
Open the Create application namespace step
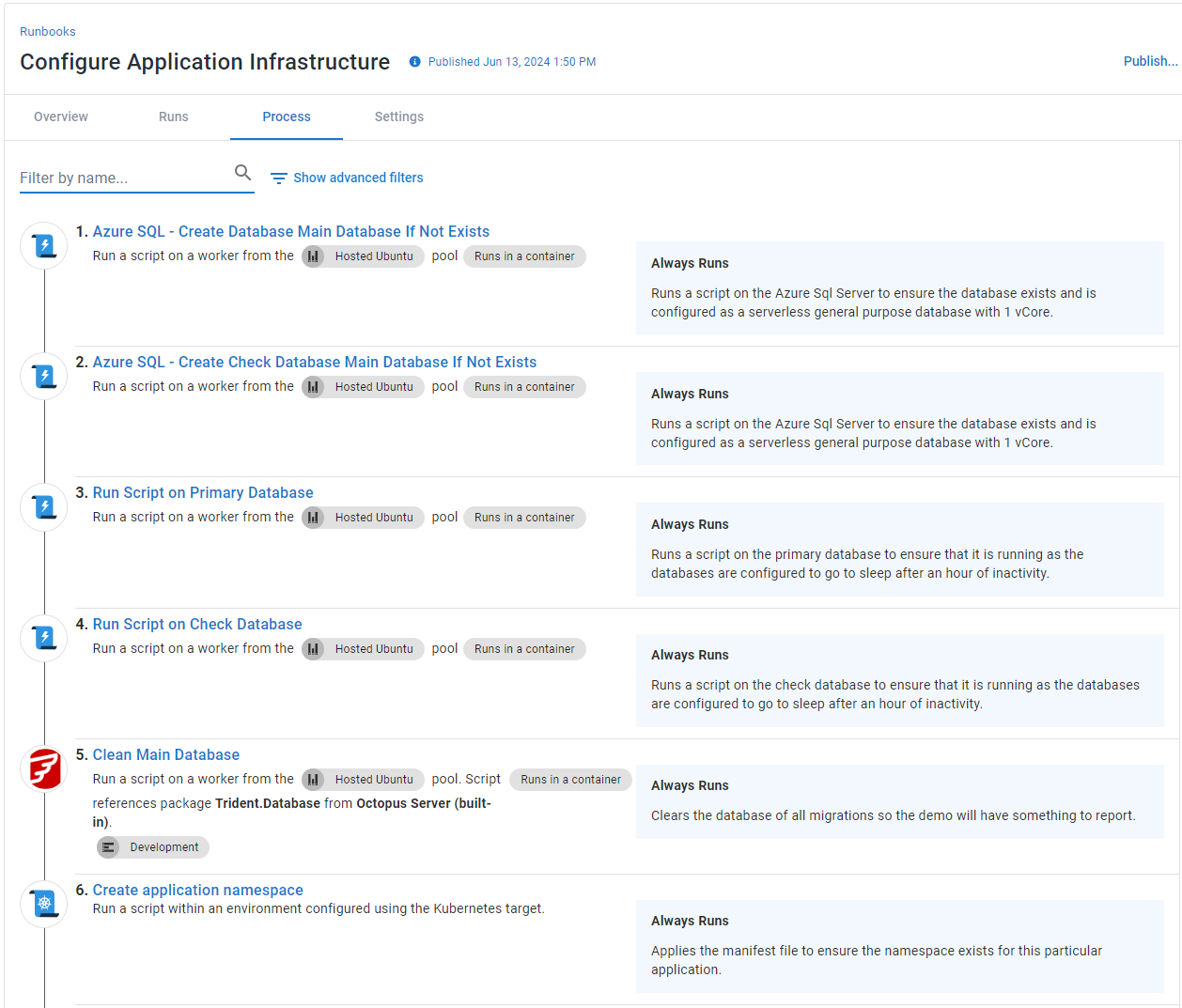tap(197, 890)
